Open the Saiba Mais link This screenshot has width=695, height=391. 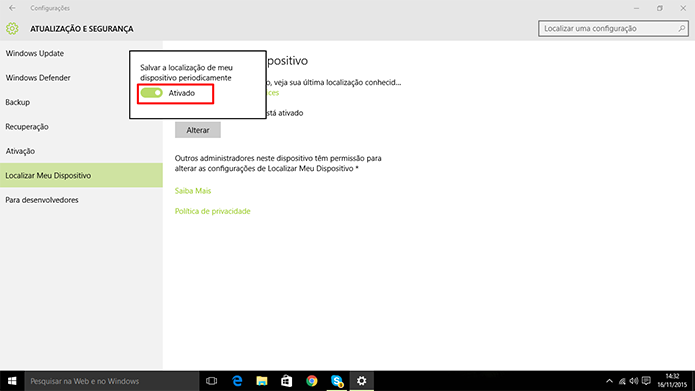[x=193, y=191]
